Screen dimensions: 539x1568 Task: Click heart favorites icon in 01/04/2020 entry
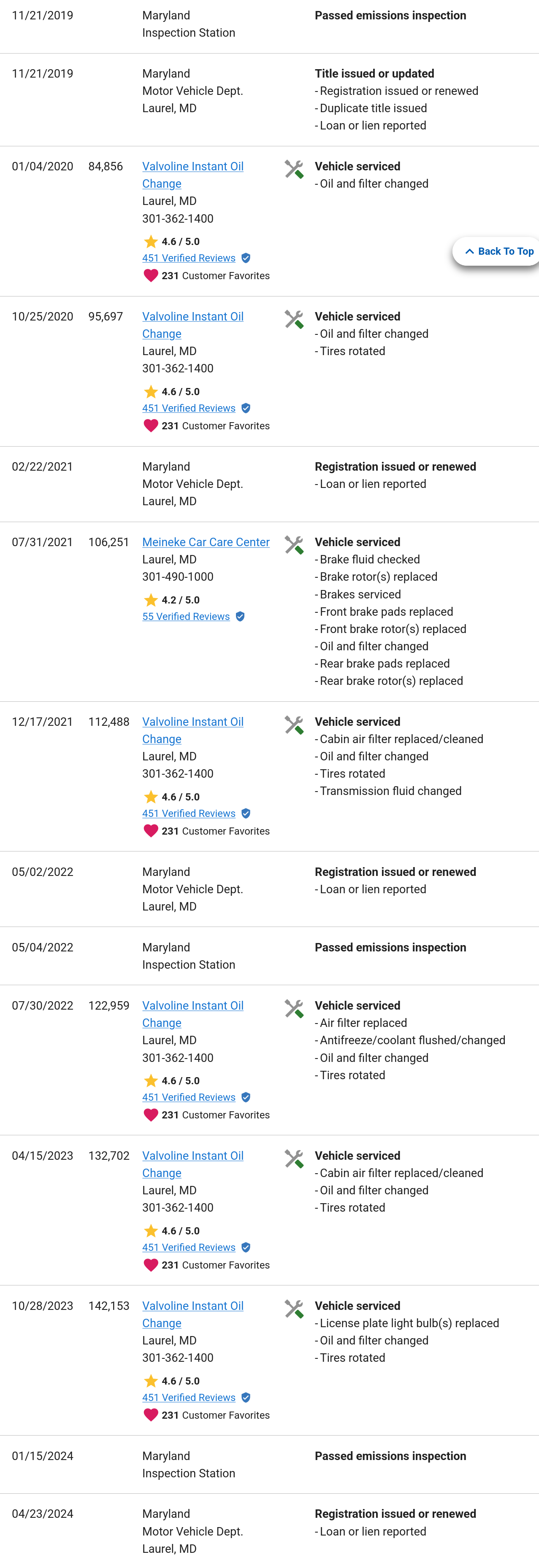coord(150,276)
